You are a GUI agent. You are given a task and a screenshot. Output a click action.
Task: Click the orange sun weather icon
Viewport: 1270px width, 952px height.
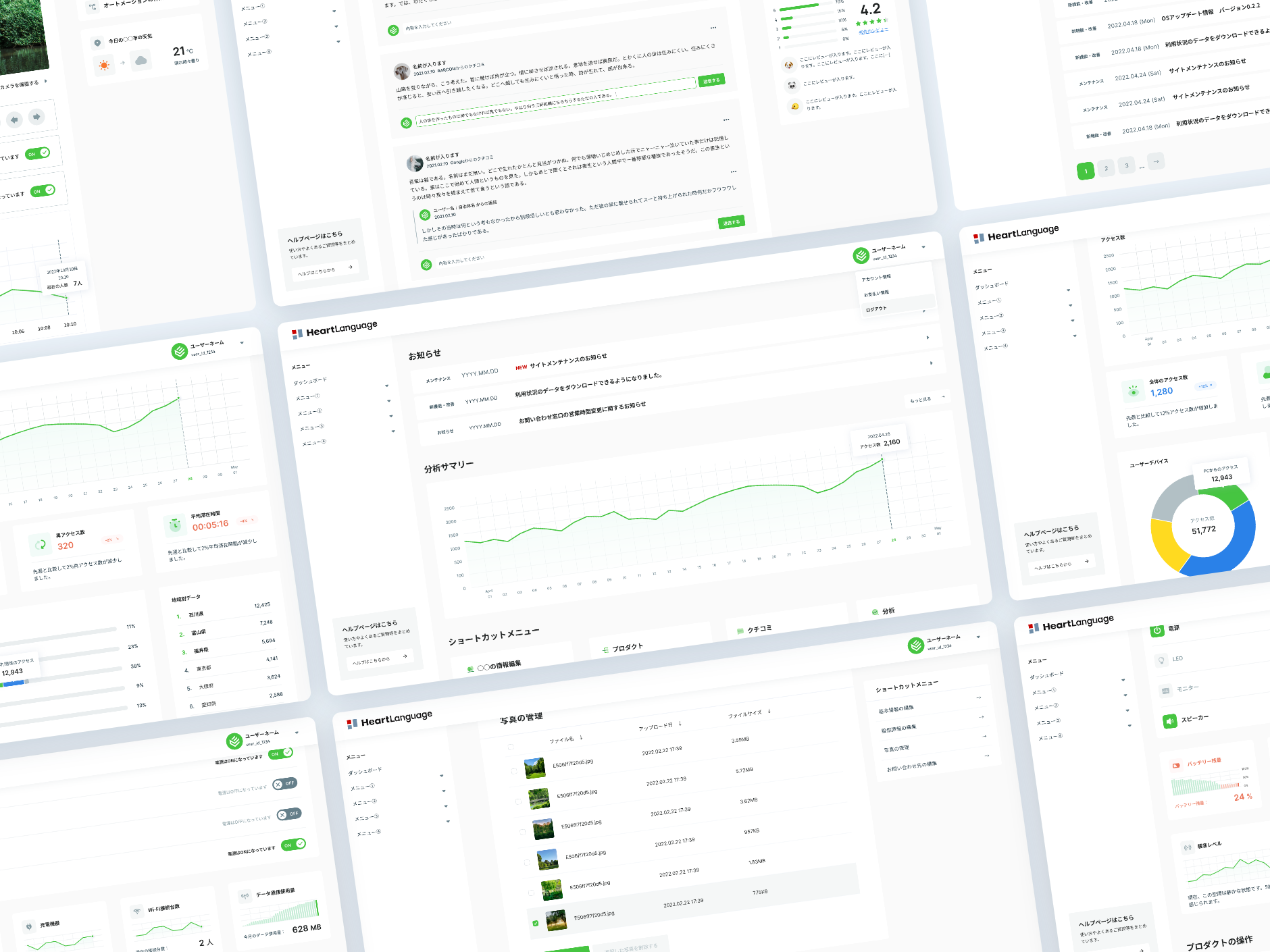point(104,65)
